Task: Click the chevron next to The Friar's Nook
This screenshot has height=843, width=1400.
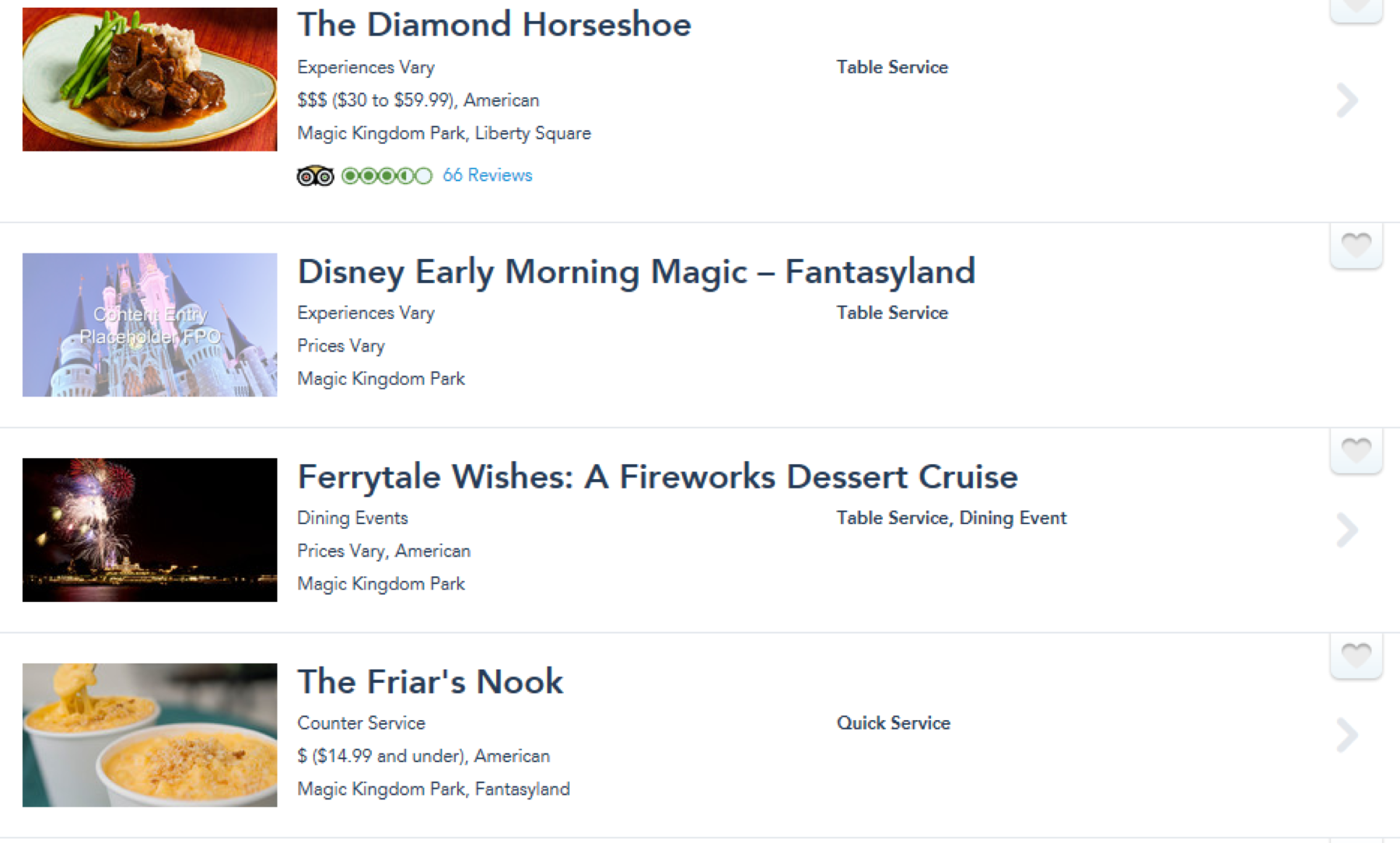Action: 1346,734
